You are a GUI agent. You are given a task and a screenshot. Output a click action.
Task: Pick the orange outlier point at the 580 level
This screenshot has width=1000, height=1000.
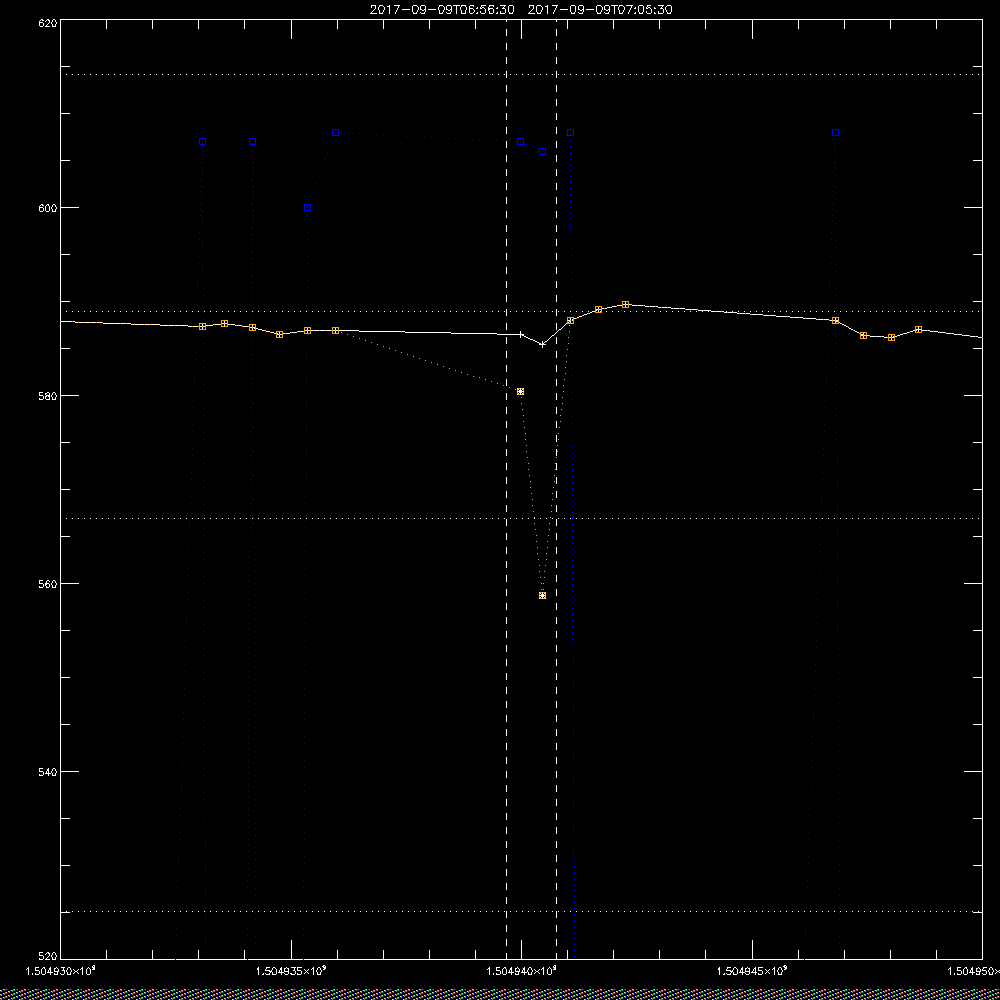coord(520,392)
